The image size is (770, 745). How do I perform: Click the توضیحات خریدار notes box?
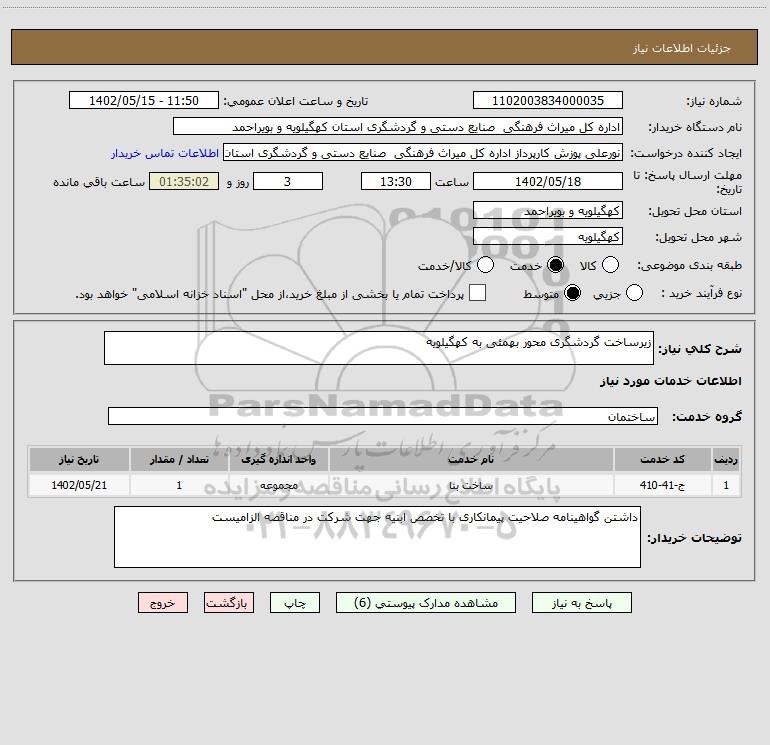coord(377,537)
